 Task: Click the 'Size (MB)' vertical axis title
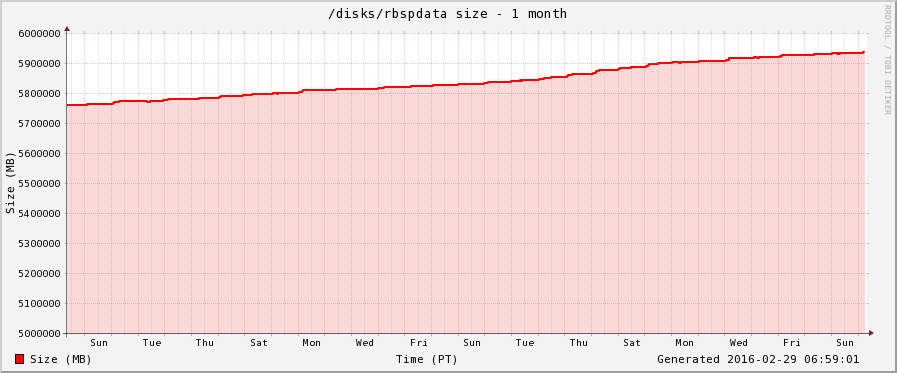point(10,183)
